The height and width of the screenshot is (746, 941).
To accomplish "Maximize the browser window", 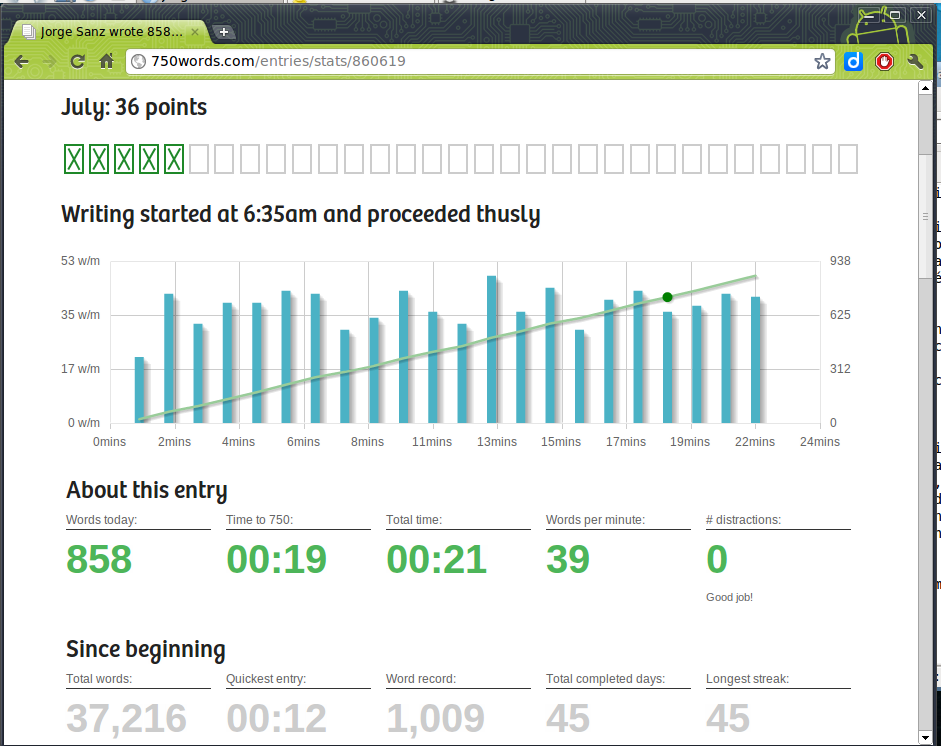I will pos(896,15).
